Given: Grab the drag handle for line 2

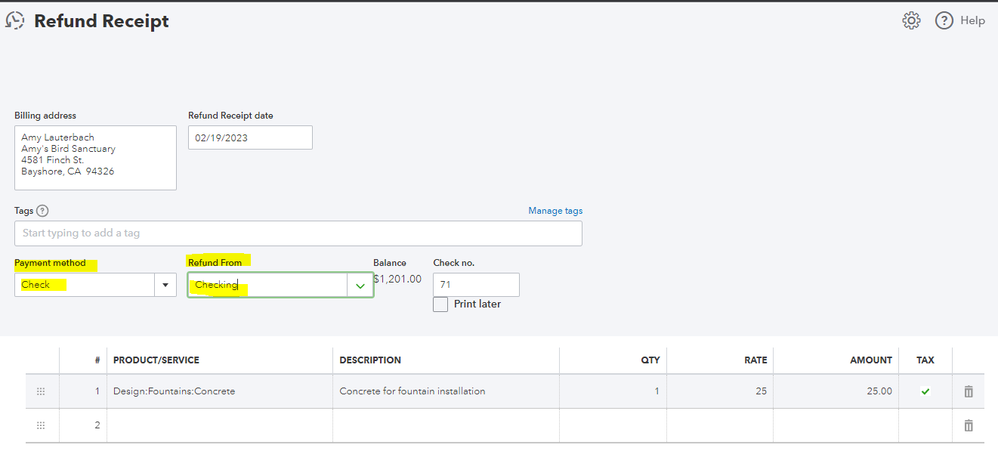Looking at the screenshot, I should (x=41, y=426).
